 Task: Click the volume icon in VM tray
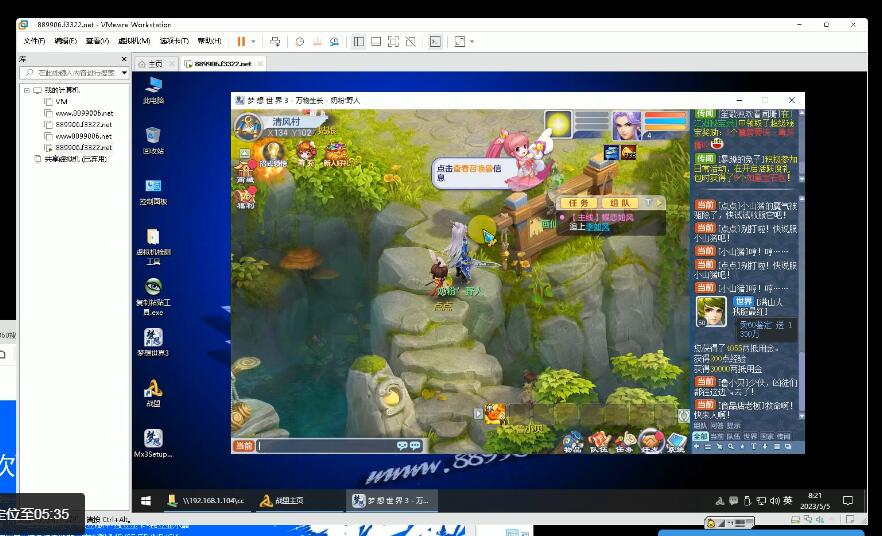click(775, 501)
